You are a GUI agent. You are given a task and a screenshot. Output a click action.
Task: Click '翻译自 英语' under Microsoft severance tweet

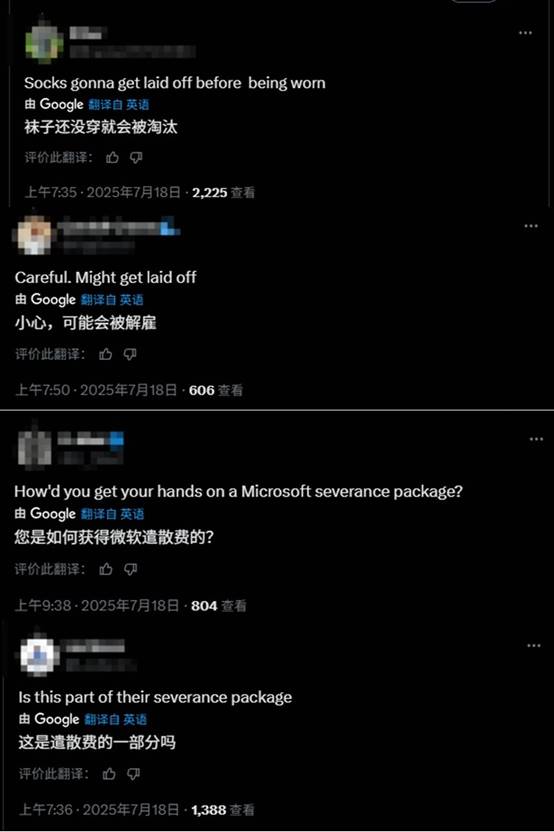click(x=112, y=514)
